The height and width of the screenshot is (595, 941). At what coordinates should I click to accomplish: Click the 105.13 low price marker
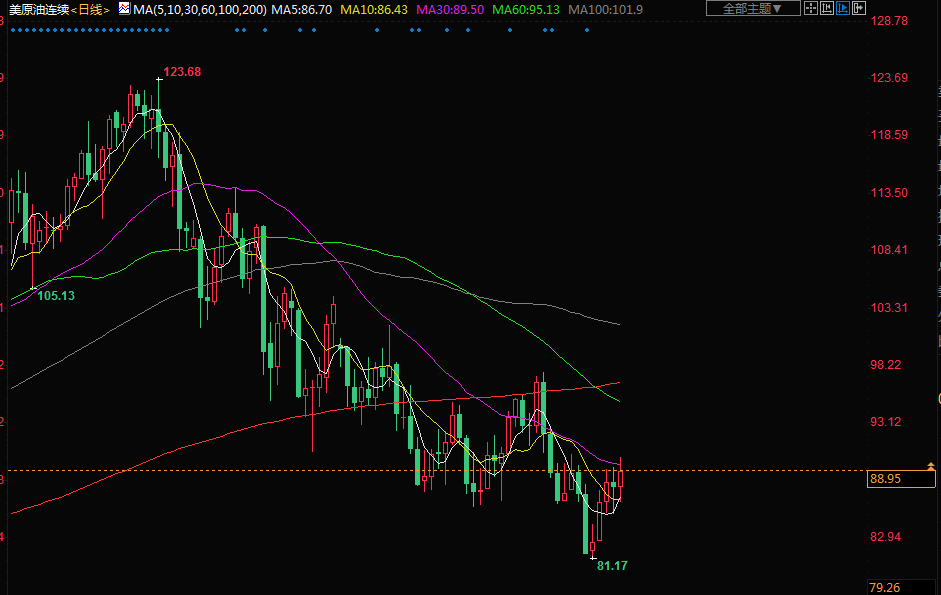click(56, 295)
